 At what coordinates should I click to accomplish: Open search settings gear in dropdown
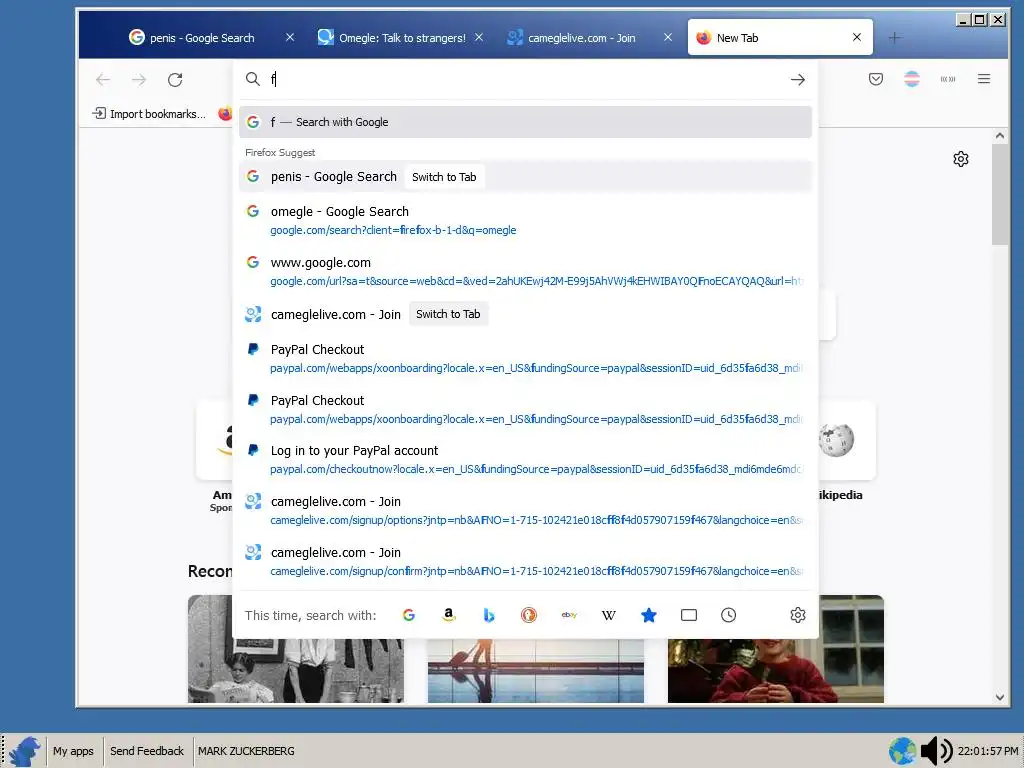[797, 615]
